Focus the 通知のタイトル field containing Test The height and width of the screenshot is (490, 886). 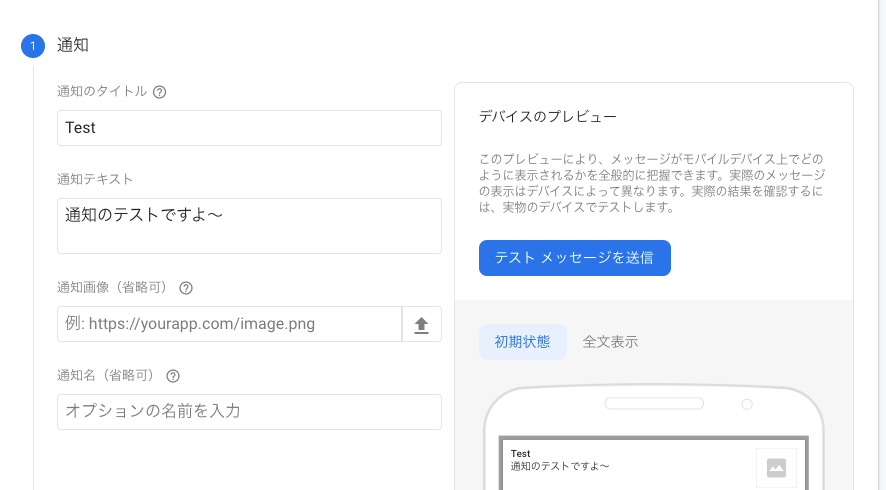tap(249, 128)
